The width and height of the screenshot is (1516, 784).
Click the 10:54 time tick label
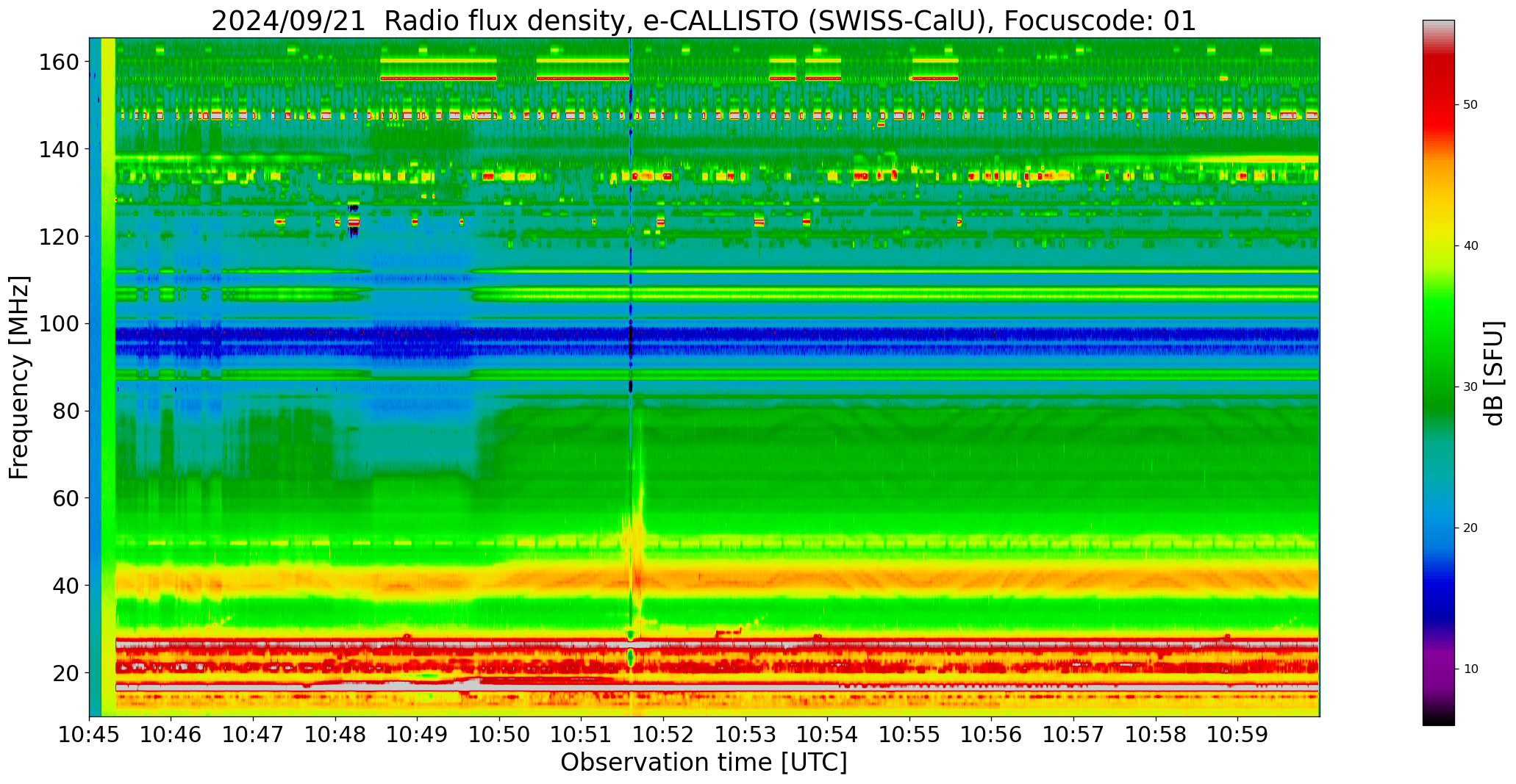(x=828, y=734)
